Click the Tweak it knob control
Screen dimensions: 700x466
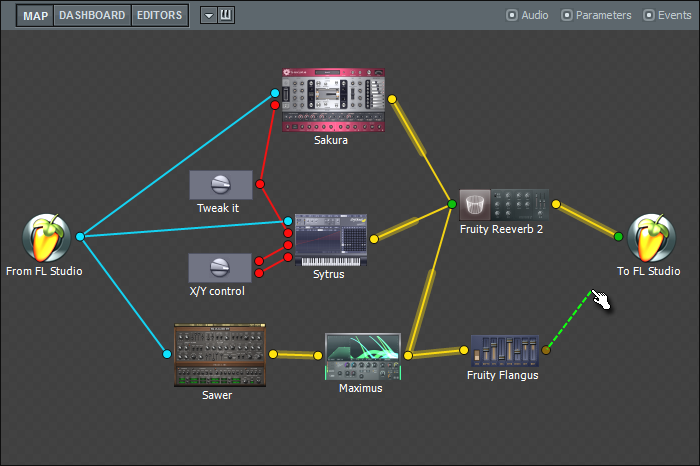(x=221, y=185)
